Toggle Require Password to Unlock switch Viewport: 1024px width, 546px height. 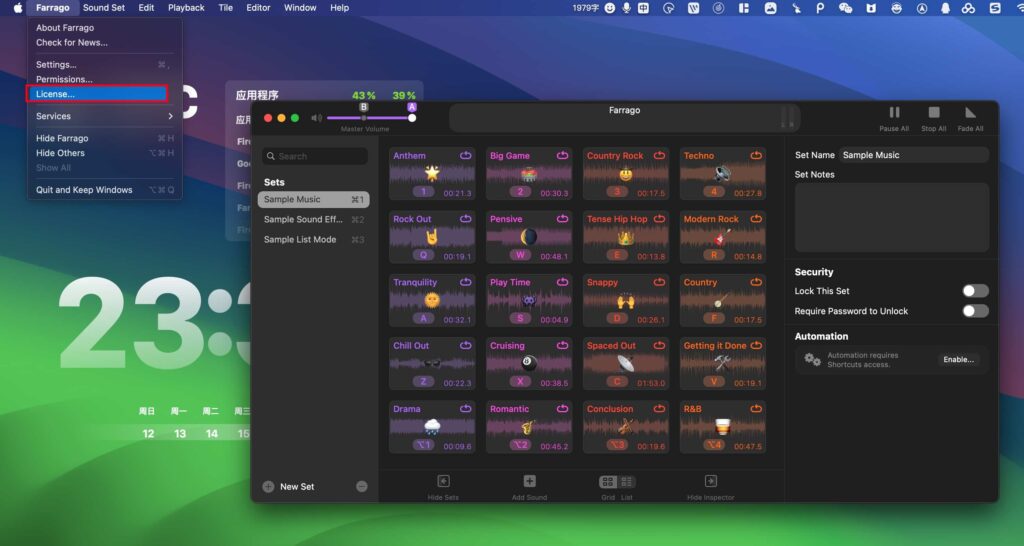(976, 311)
